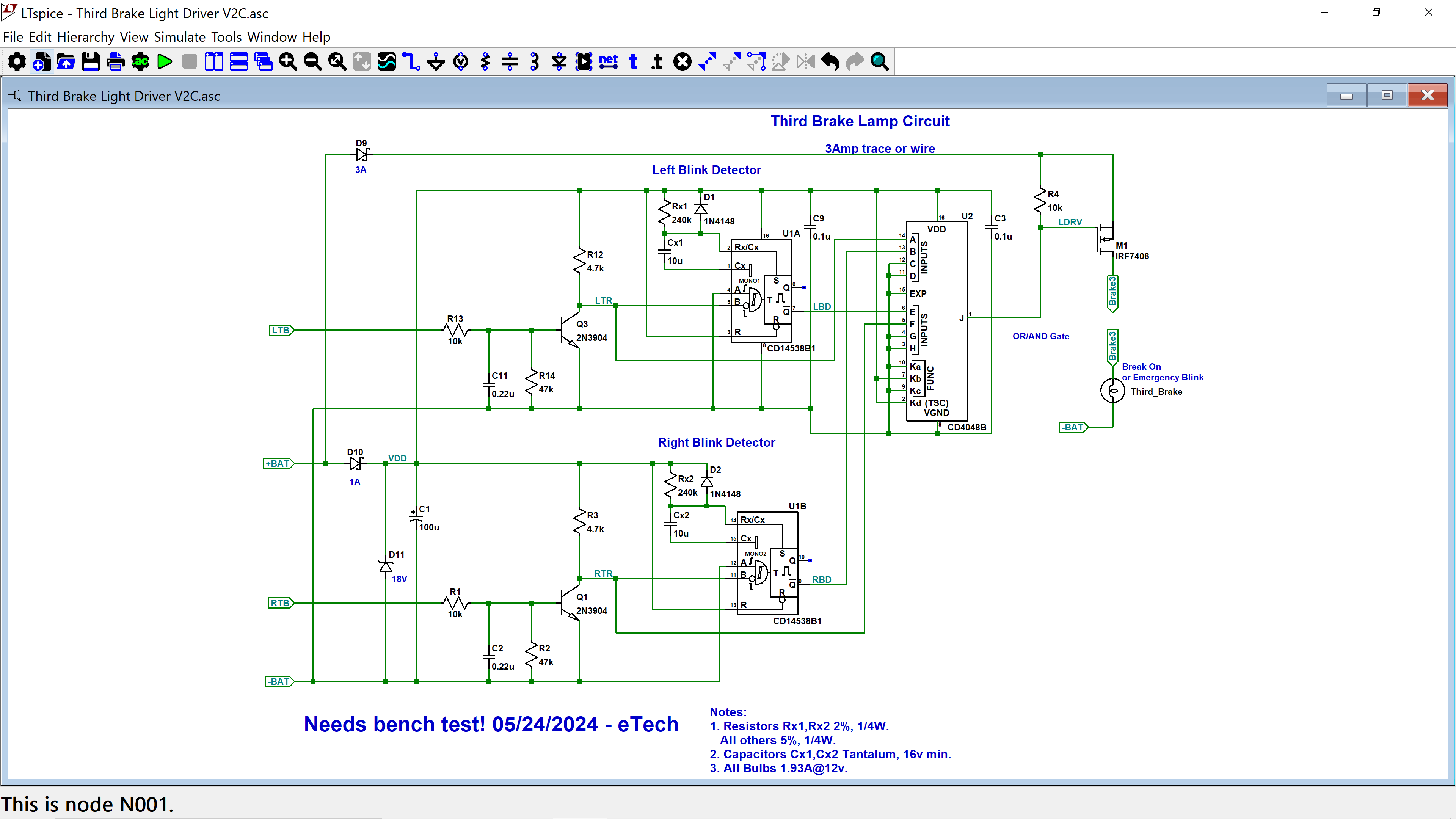Add a net label
The height and width of the screenshot is (819, 1456).
tap(608, 61)
